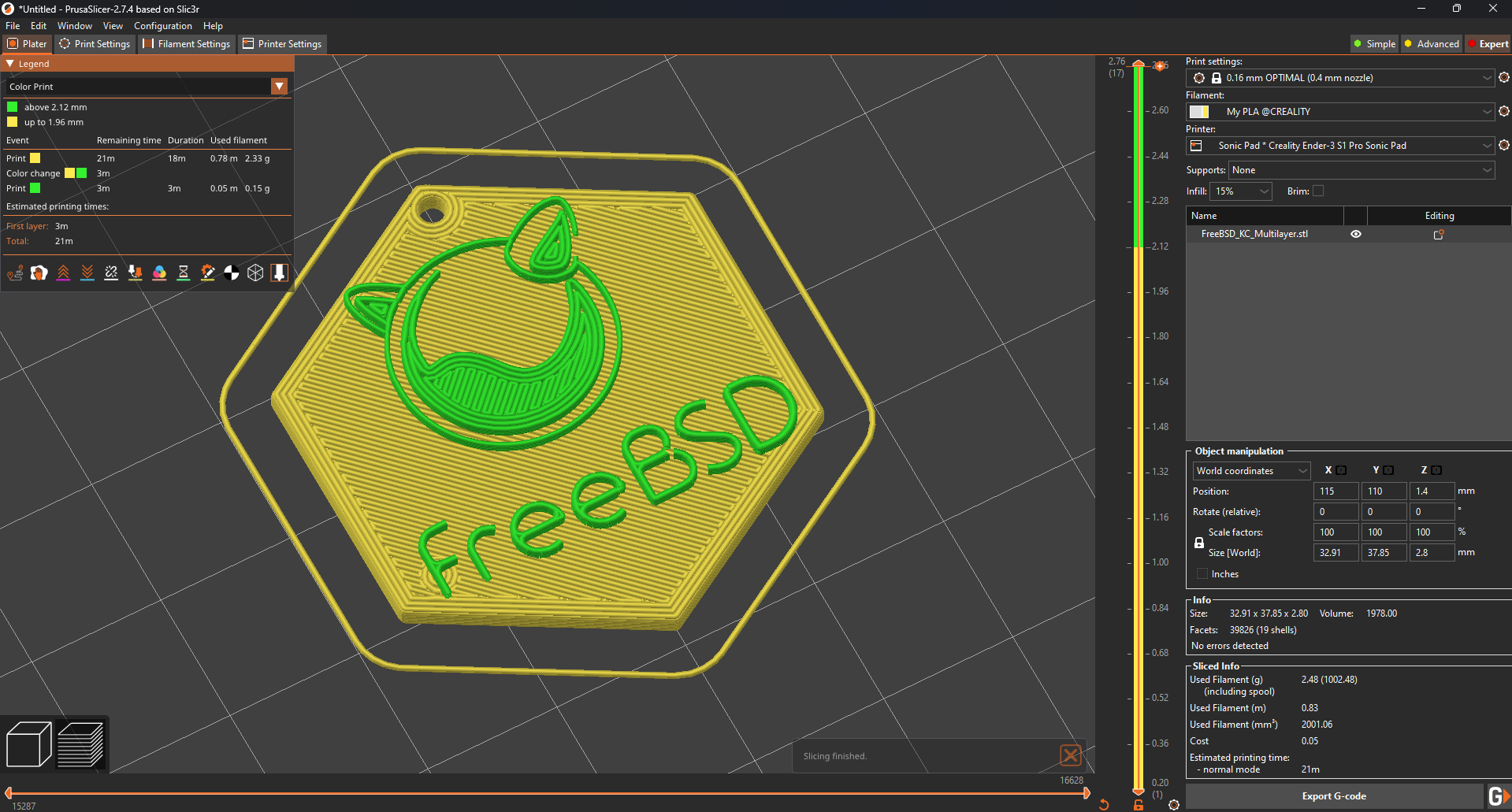Enable the Inches checkbox
Screen dimensions: 1512x812
(x=1202, y=573)
